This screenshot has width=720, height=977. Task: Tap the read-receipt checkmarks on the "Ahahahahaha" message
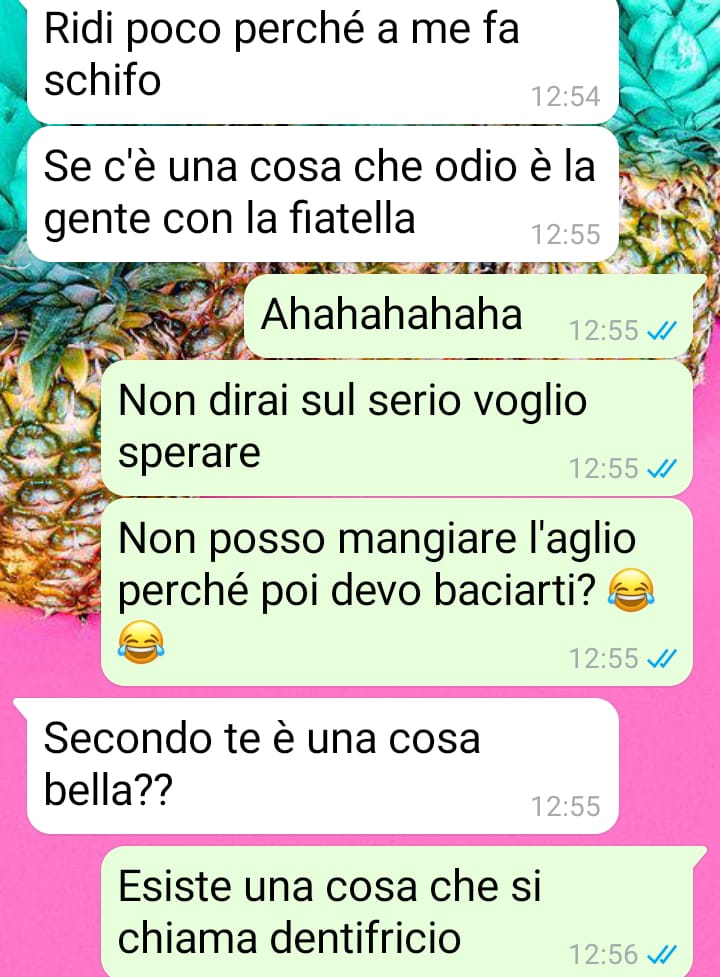(x=662, y=331)
